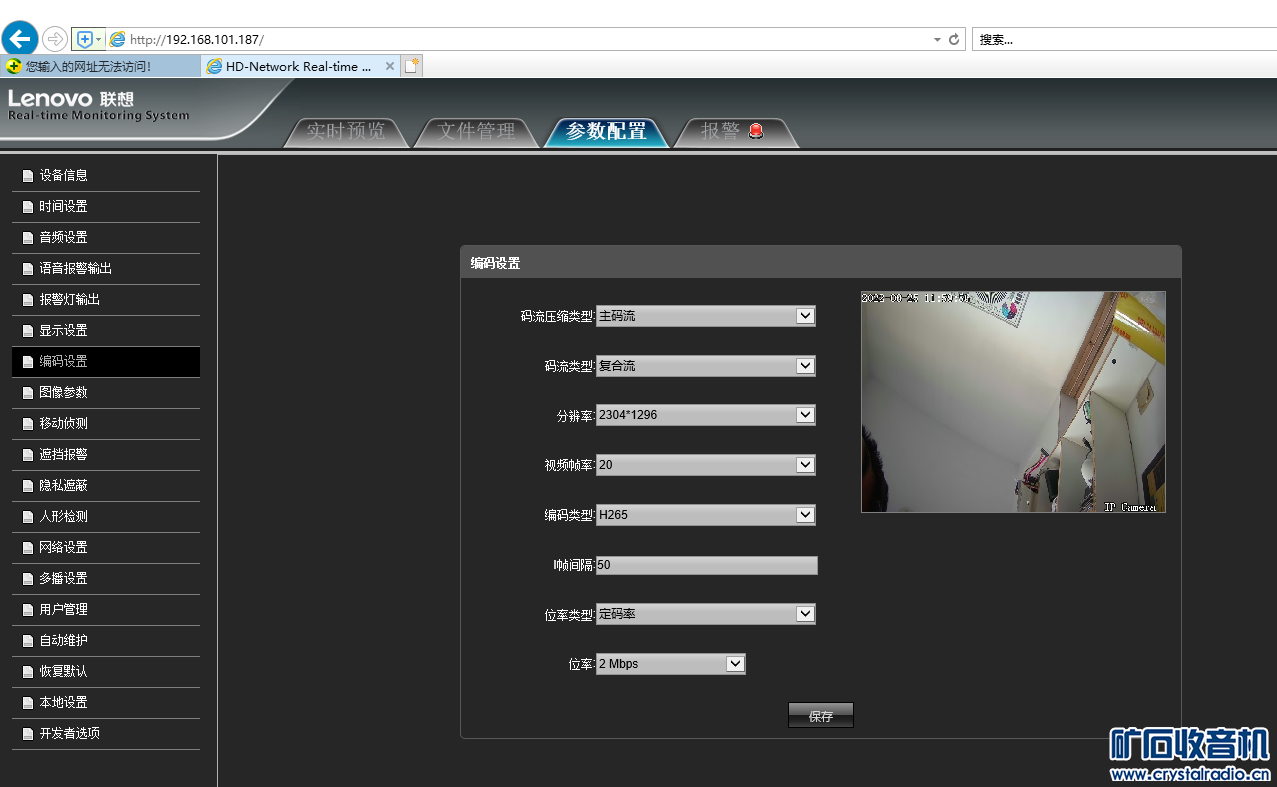Open 时间设置 in the sidebar
Viewport: 1277px width, 787px height.
click(106, 207)
